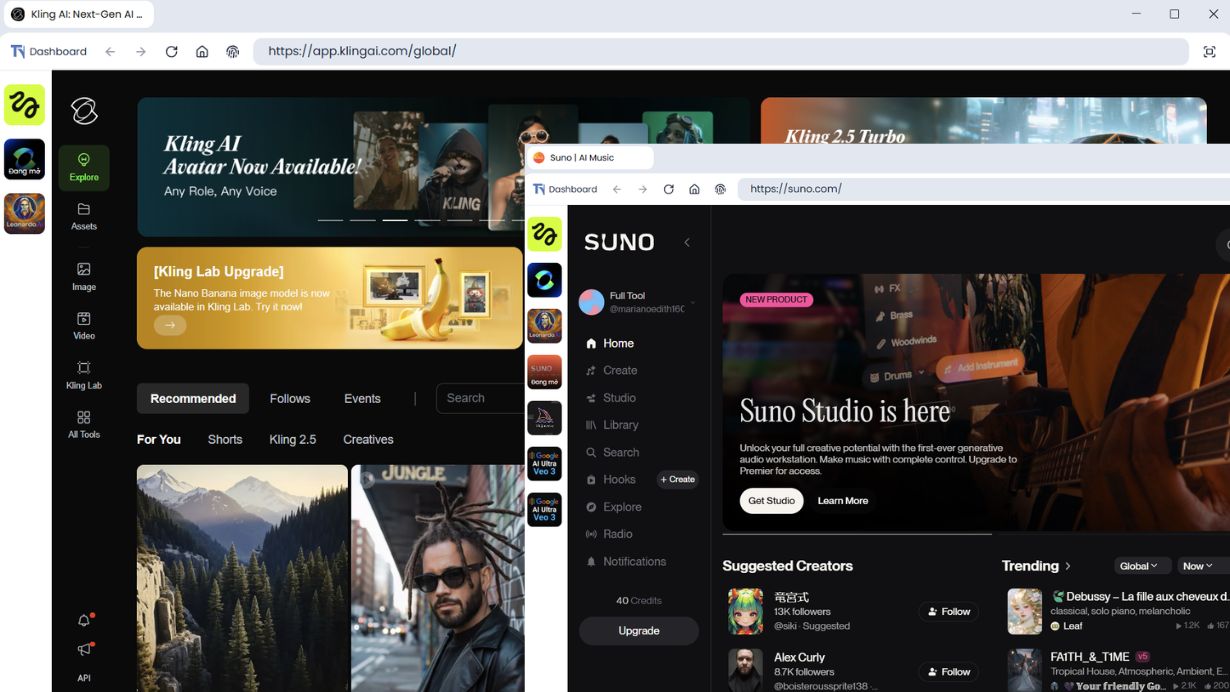Open the mountain forest thumbnail in Kling
The width and height of the screenshot is (1230, 692).
242,578
